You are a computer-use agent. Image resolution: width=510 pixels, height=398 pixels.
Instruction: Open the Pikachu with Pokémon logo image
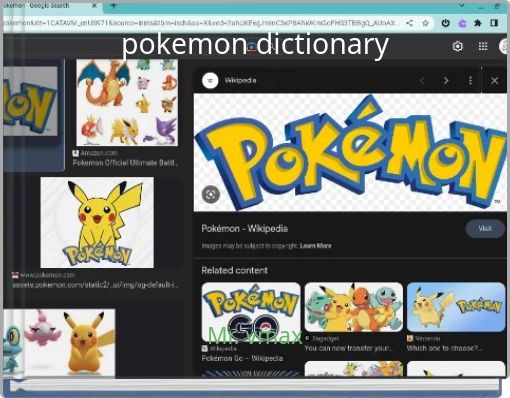[x=97, y=222]
